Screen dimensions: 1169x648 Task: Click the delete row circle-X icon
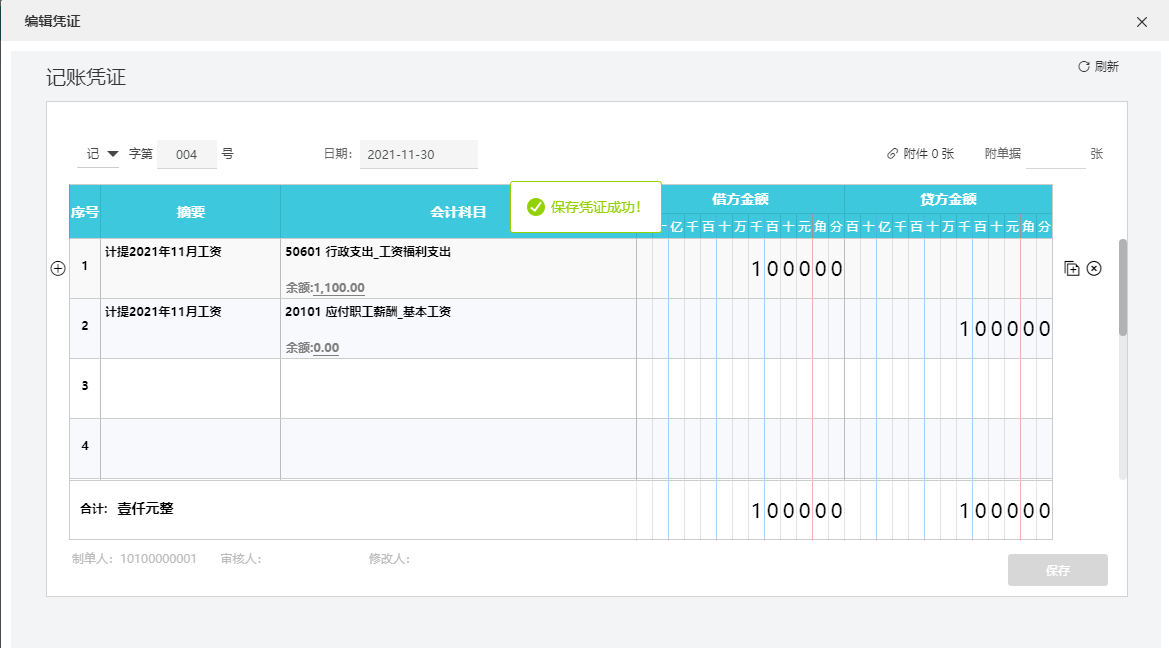point(1094,268)
